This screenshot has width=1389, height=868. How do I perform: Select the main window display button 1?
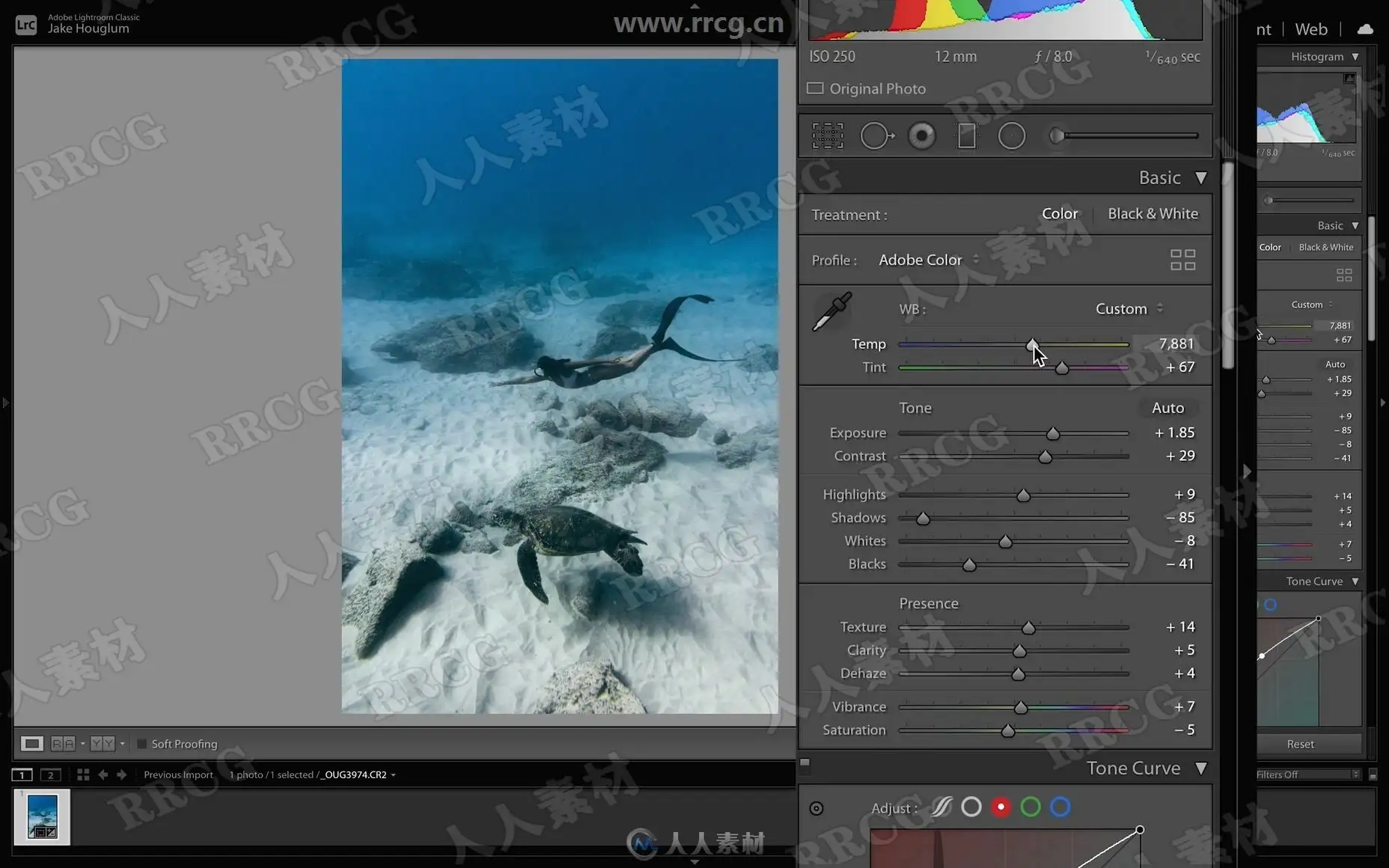point(22,774)
